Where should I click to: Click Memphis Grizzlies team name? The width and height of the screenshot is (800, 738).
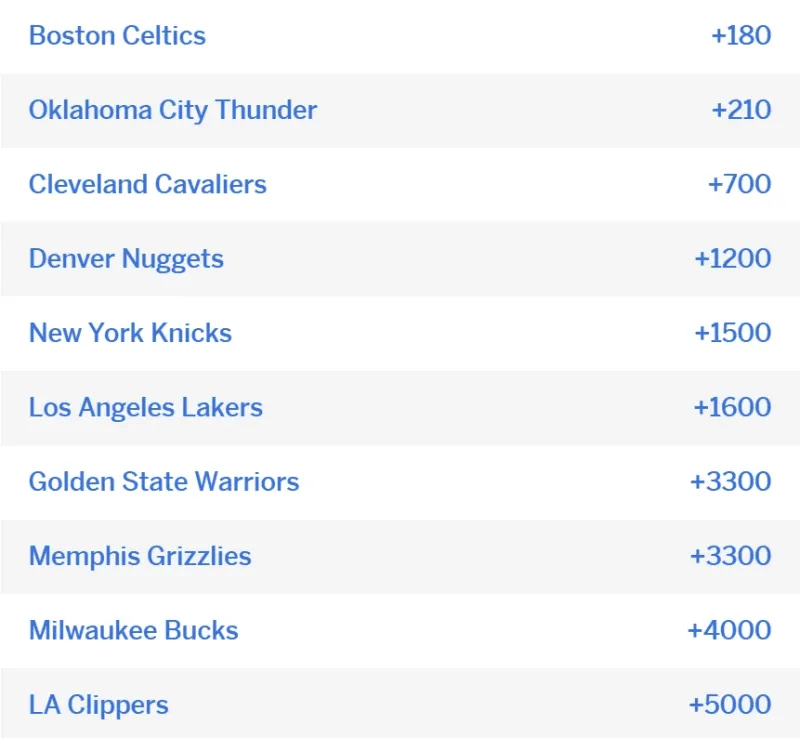(140, 556)
